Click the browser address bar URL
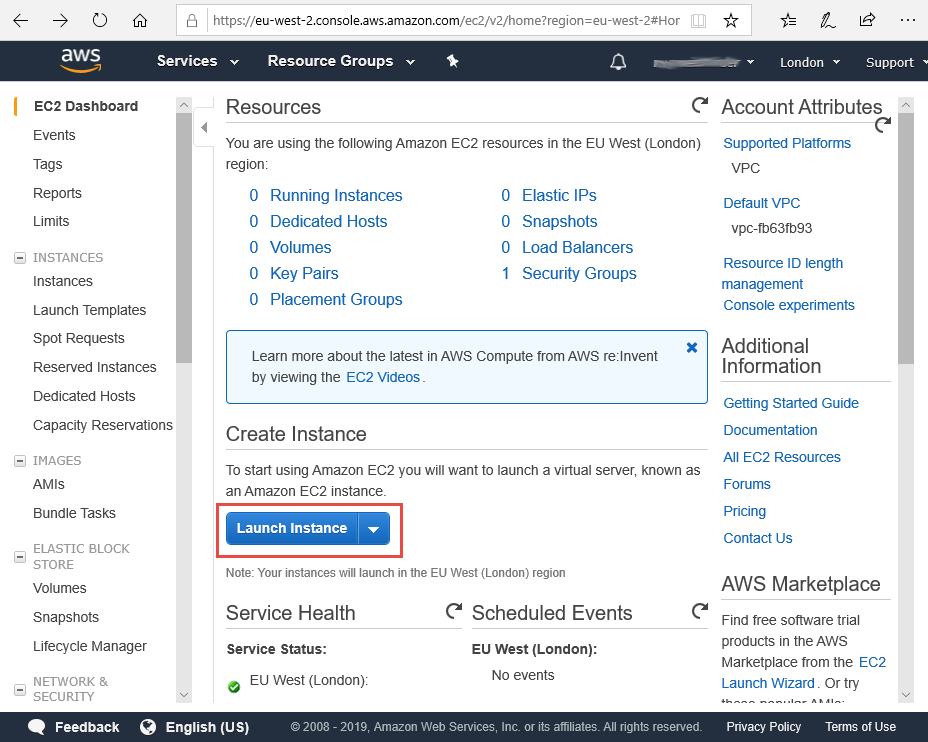Screen dimensions: 928x742 (x=446, y=21)
